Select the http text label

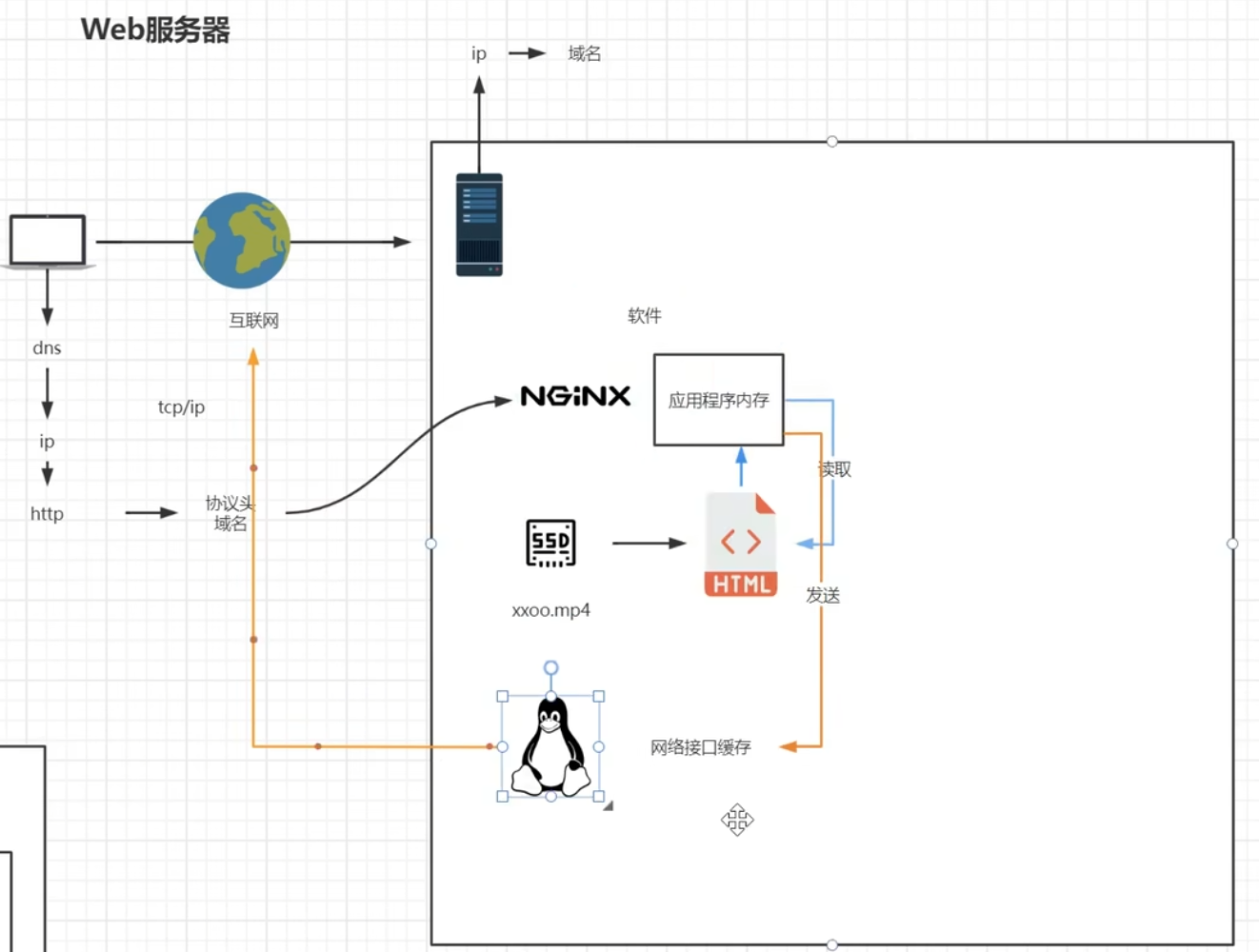point(47,514)
